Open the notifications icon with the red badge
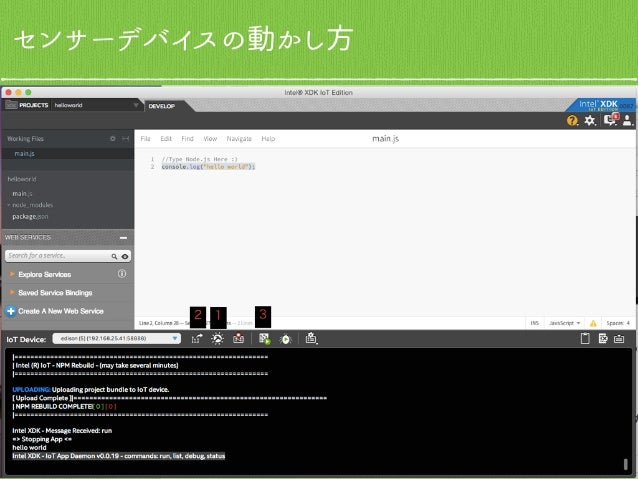638x479 pixels. [611, 119]
